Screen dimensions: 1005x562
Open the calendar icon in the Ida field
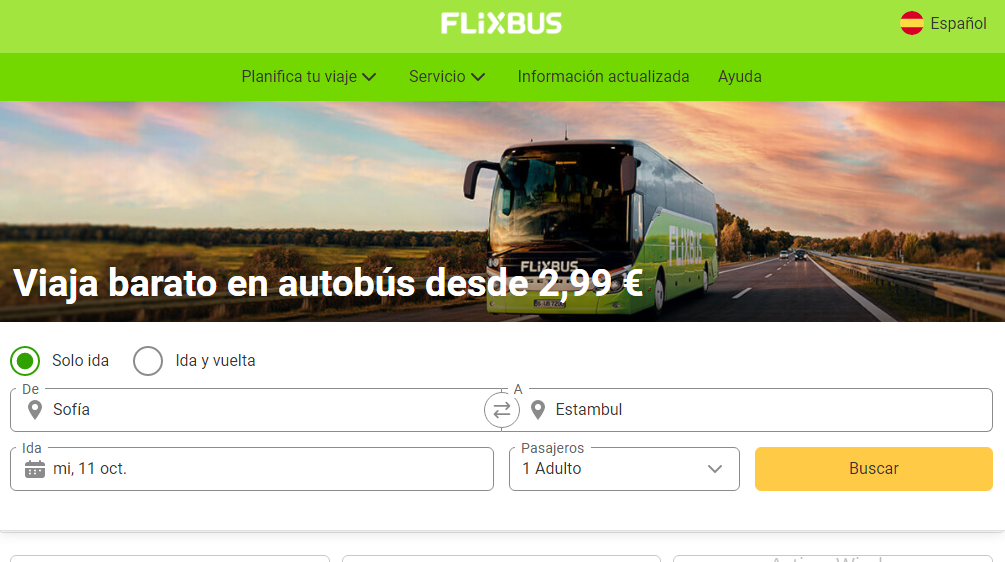pos(35,469)
